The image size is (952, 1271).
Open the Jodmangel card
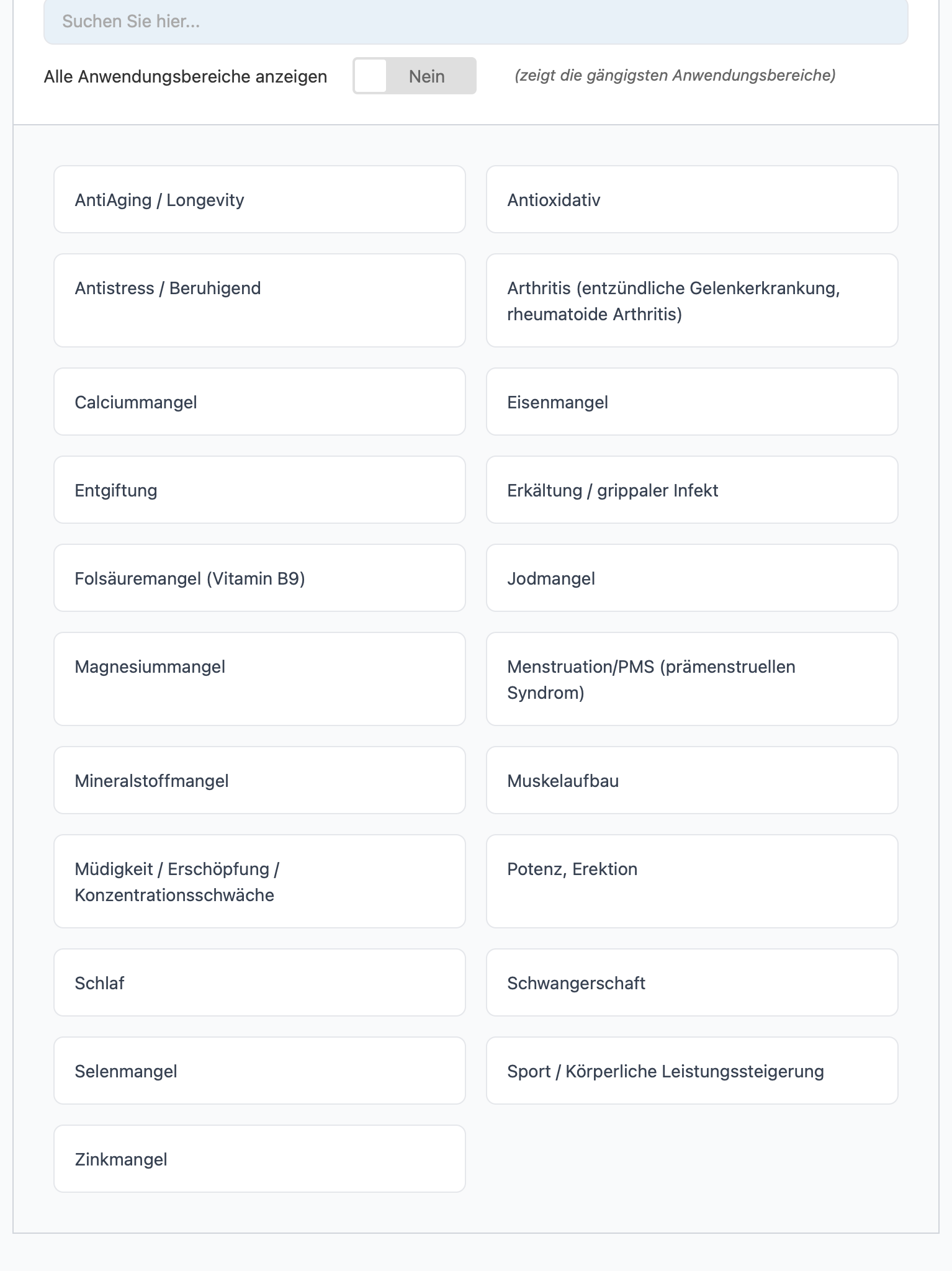click(692, 578)
